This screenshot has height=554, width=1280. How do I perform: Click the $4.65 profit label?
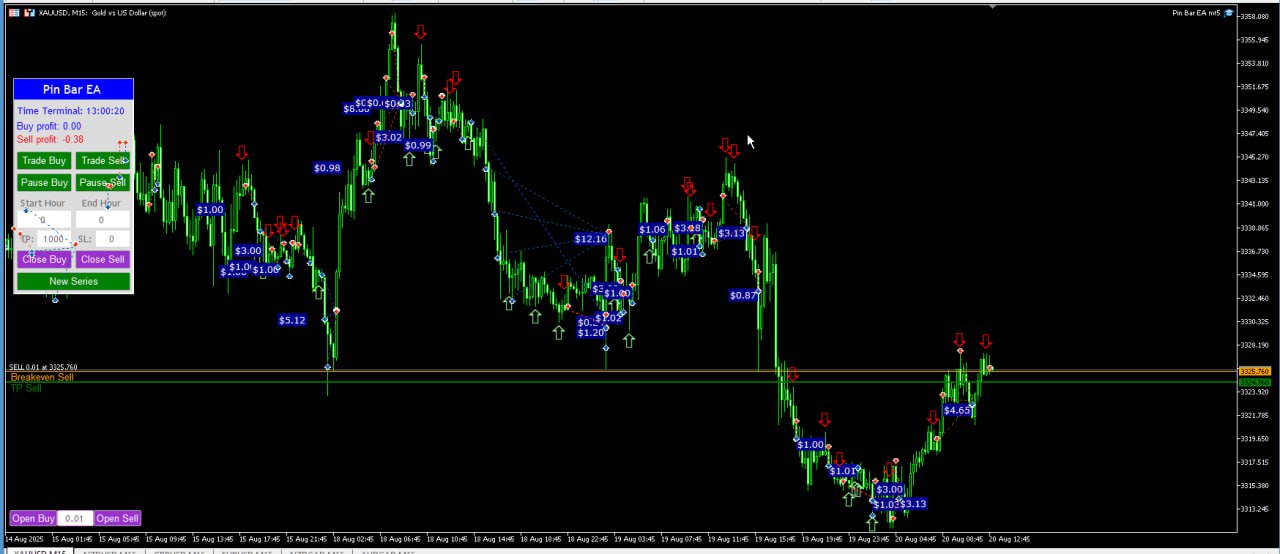(957, 410)
